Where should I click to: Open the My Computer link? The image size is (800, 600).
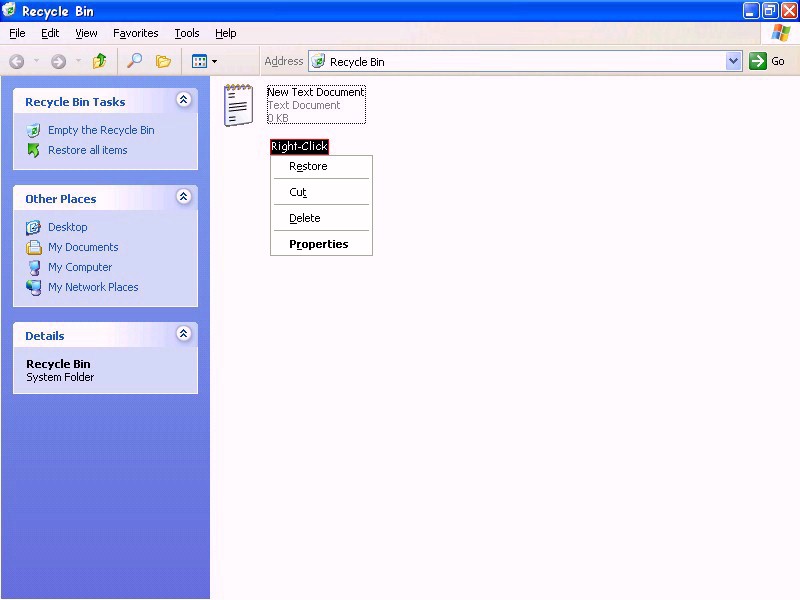click(x=80, y=267)
